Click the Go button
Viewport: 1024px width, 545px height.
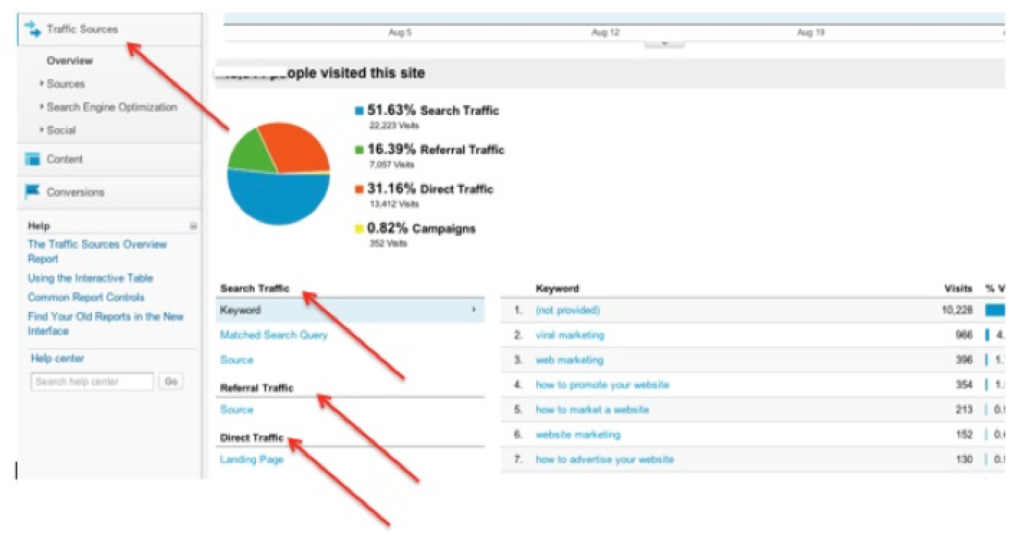(x=171, y=381)
